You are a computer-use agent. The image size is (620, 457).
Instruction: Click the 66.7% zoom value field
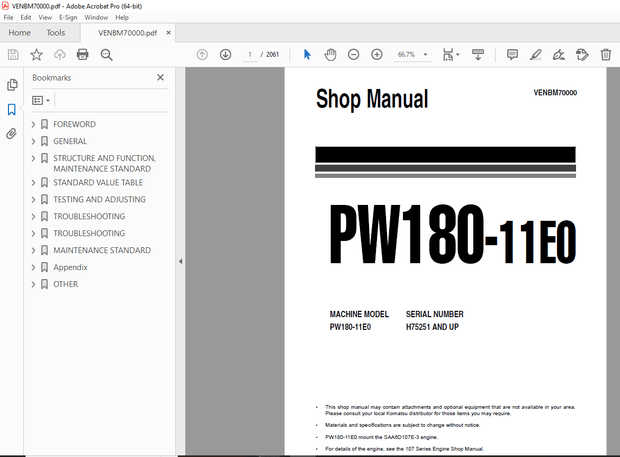406,55
